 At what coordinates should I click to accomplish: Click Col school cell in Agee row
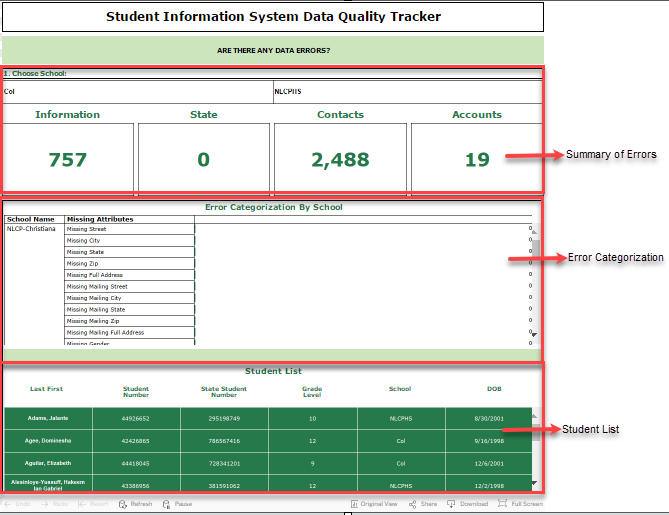pos(401,441)
